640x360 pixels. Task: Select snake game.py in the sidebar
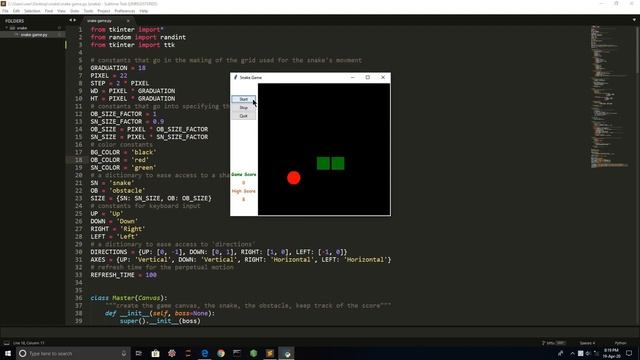34,35
